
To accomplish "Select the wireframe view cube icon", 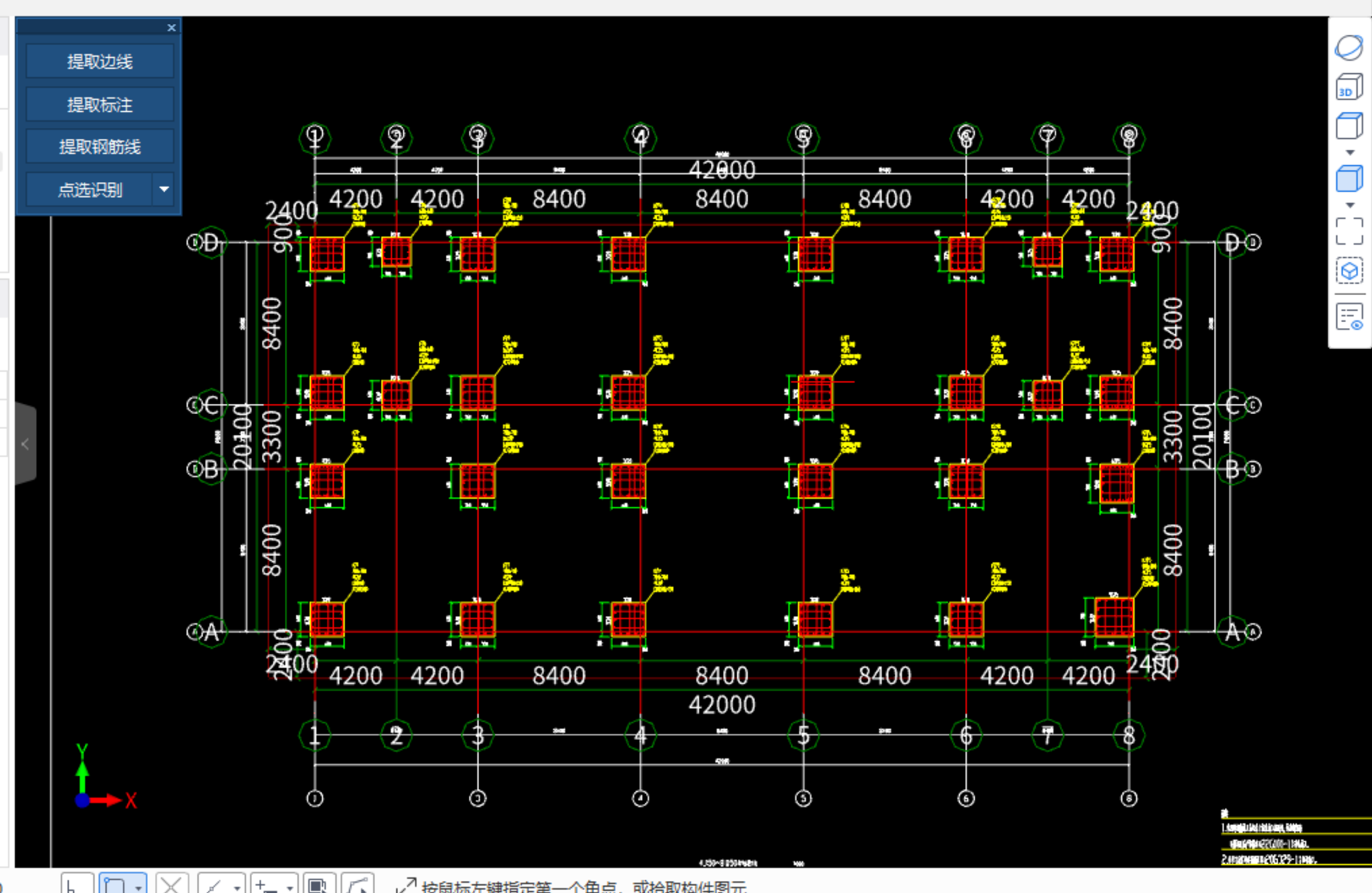I will pos(1349,126).
